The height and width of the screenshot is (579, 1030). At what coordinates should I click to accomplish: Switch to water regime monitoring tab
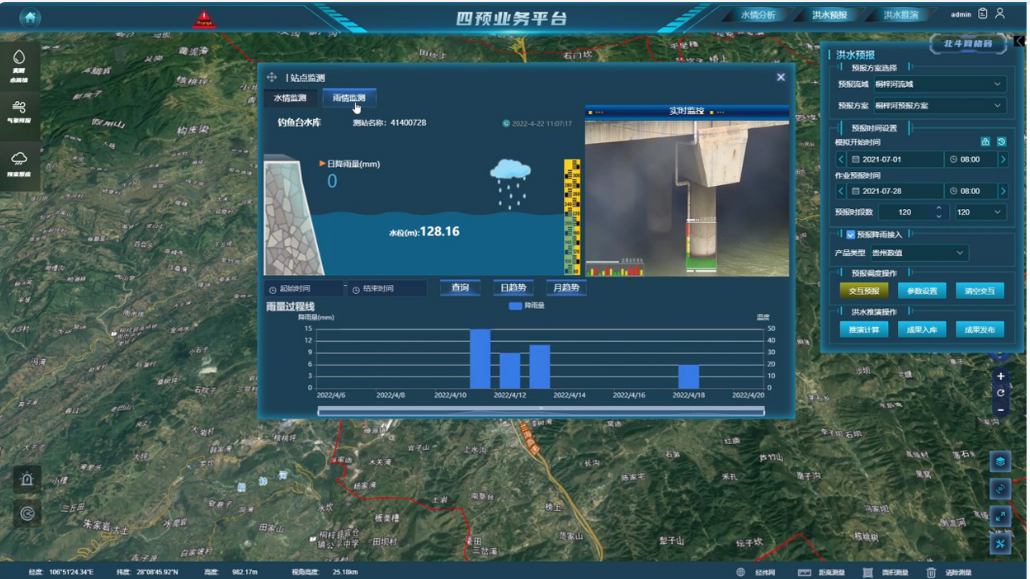click(x=290, y=98)
